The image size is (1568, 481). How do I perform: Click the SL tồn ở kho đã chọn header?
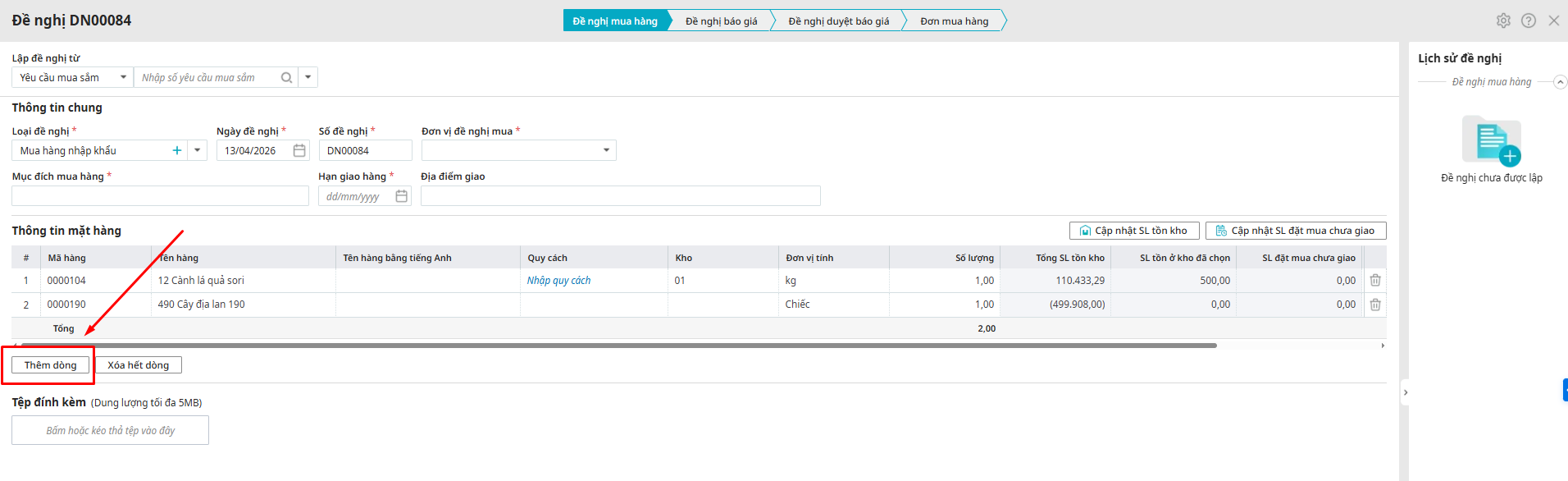click(x=1174, y=258)
